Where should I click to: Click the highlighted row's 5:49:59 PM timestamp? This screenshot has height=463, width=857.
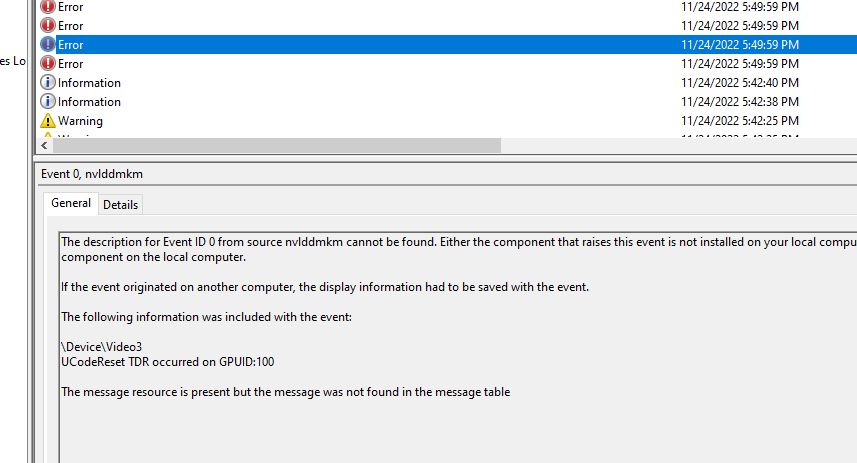pos(739,45)
